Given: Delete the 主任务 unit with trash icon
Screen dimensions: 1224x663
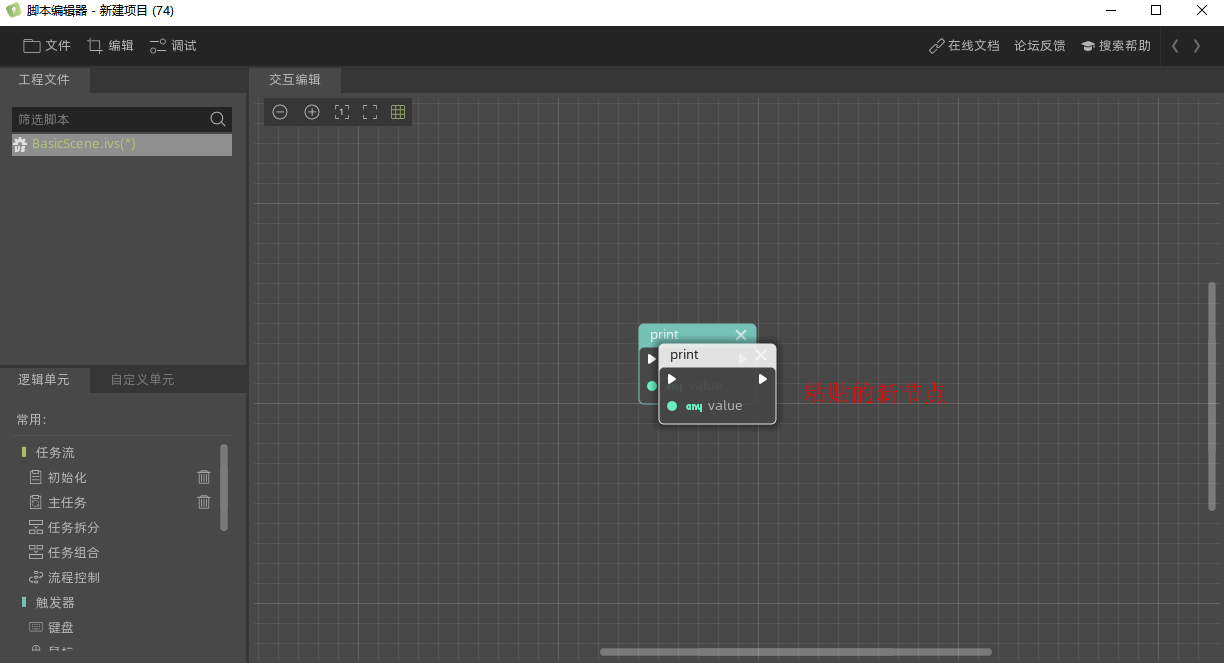Looking at the screenshot, I should coord(204,502).
